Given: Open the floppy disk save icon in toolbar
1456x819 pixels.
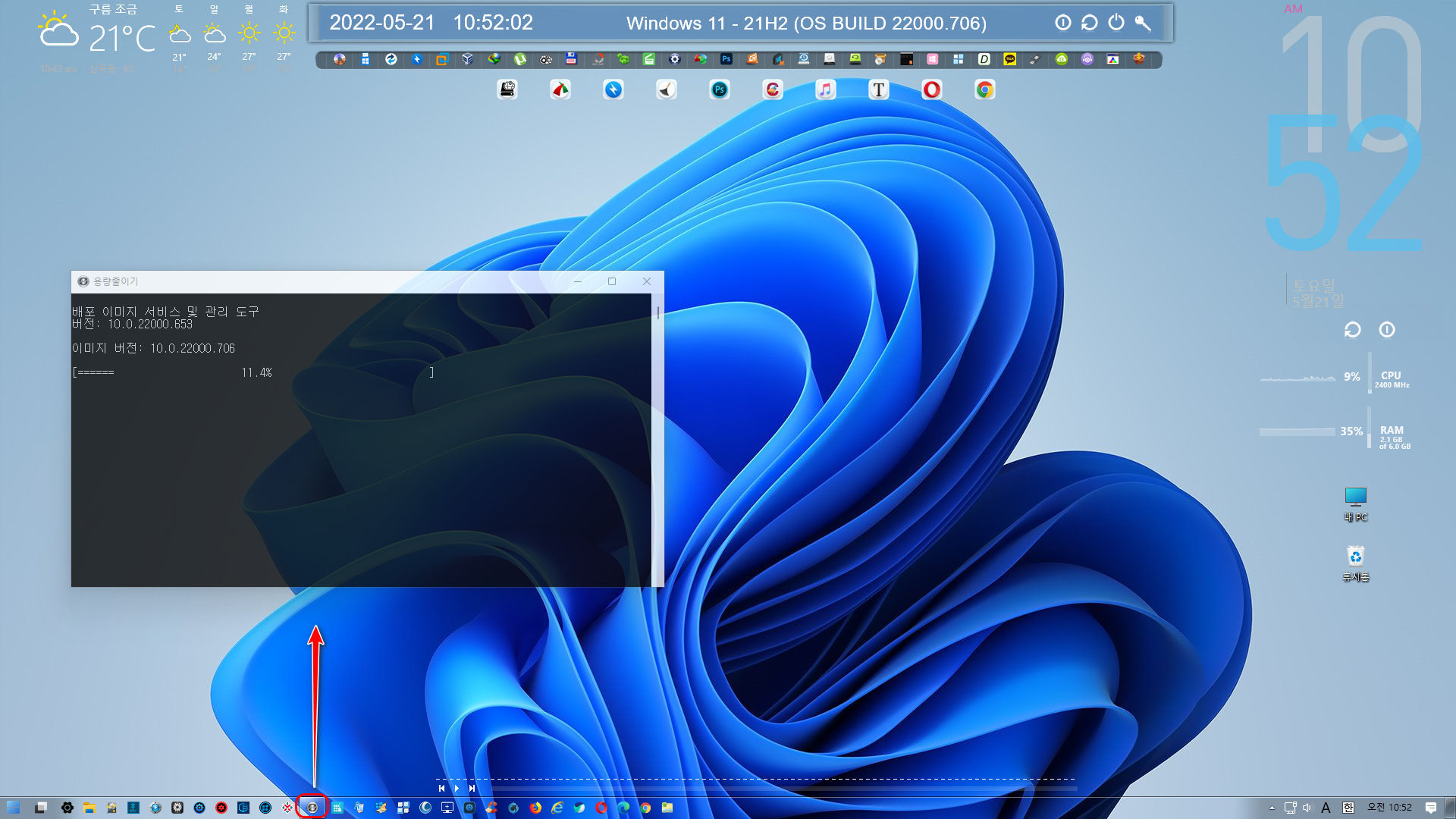Looking at the screenshot, I should pos(571,59).
